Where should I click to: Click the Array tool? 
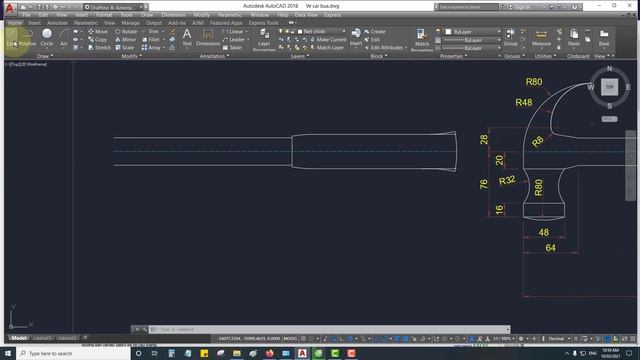pyautogui.click(x=151, y=48)
